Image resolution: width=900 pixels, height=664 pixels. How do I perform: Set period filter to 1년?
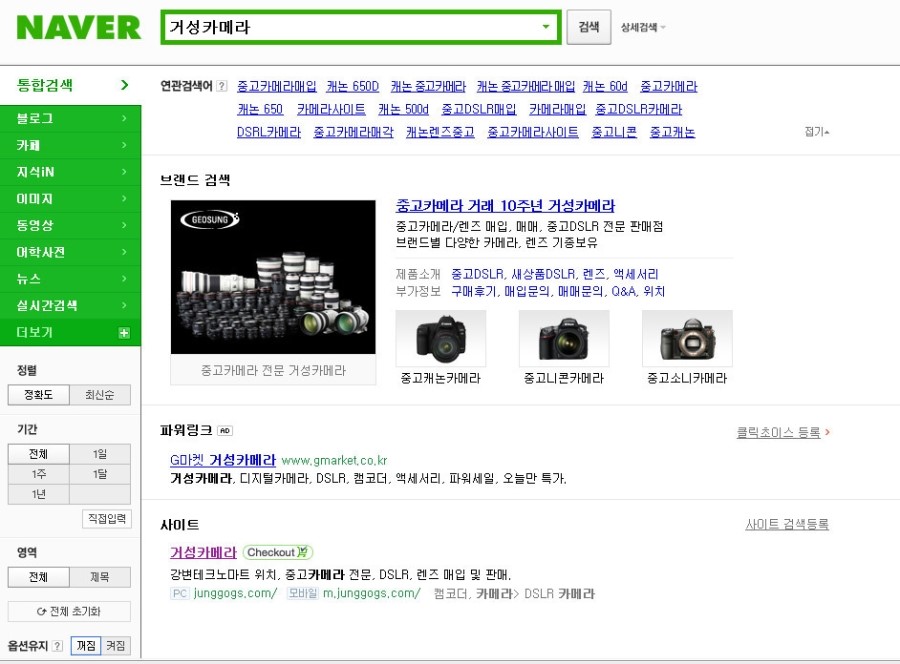click(38, 494)
